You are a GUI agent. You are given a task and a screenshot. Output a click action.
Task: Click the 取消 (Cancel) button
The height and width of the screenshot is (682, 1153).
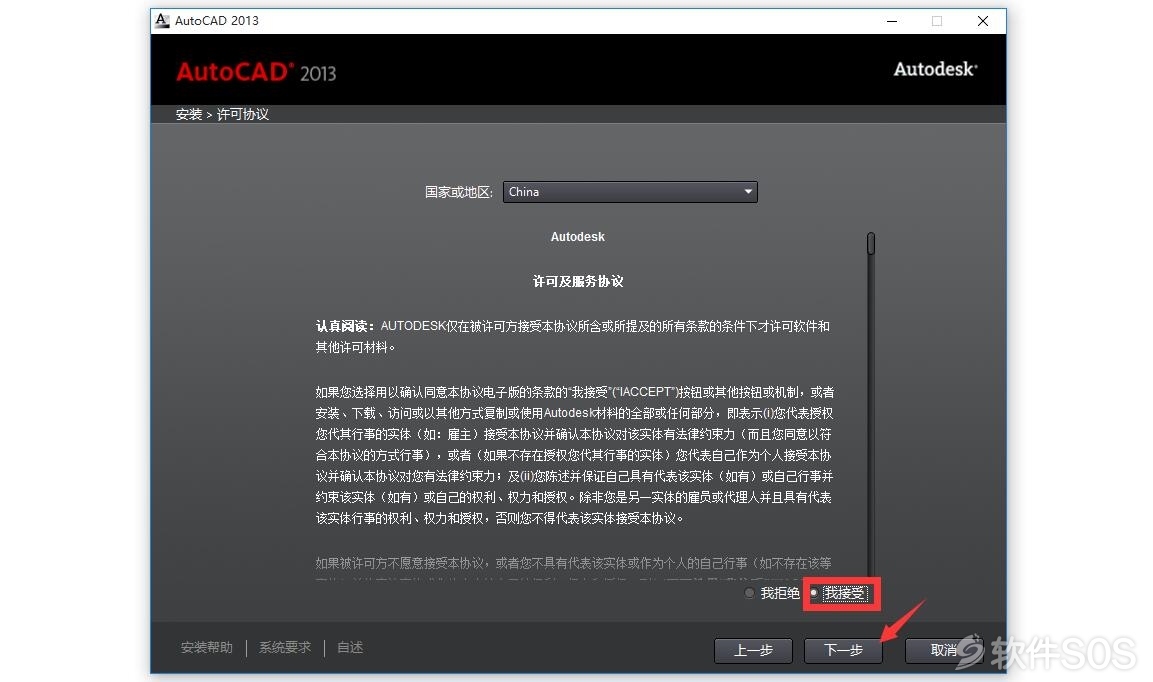pos(943,650)
